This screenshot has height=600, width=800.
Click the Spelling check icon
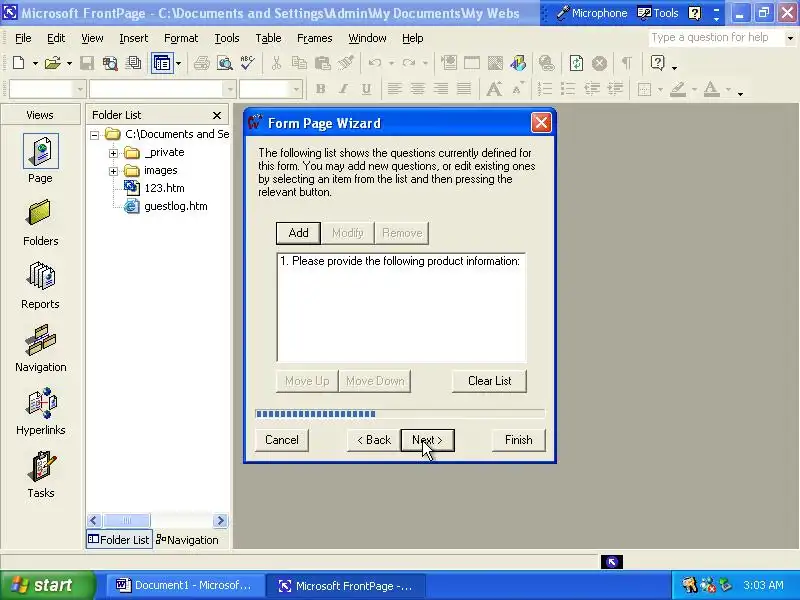tap(247, 63)
